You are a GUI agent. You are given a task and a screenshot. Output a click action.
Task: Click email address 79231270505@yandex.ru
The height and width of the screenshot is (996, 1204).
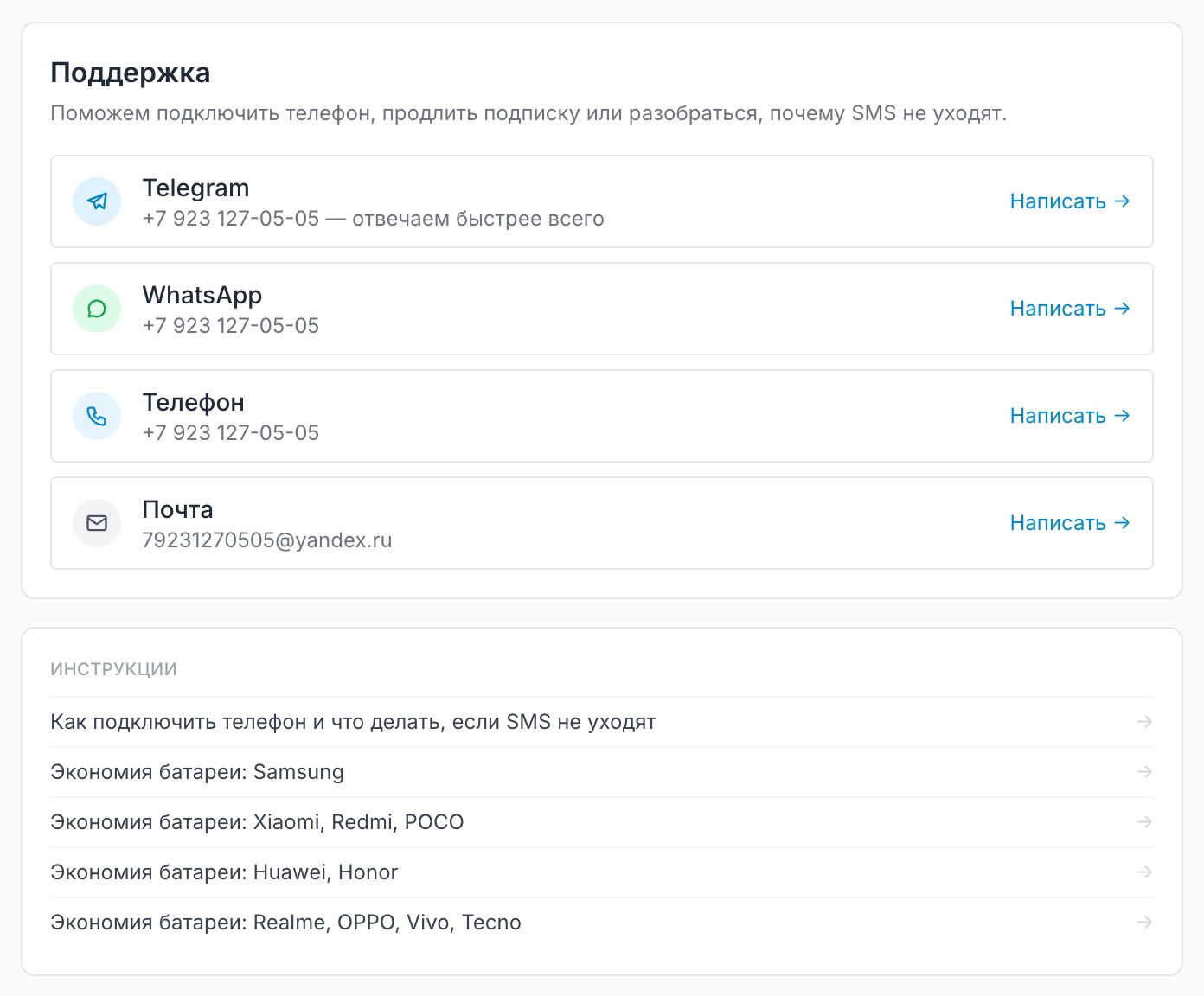(x=267, y=540)
